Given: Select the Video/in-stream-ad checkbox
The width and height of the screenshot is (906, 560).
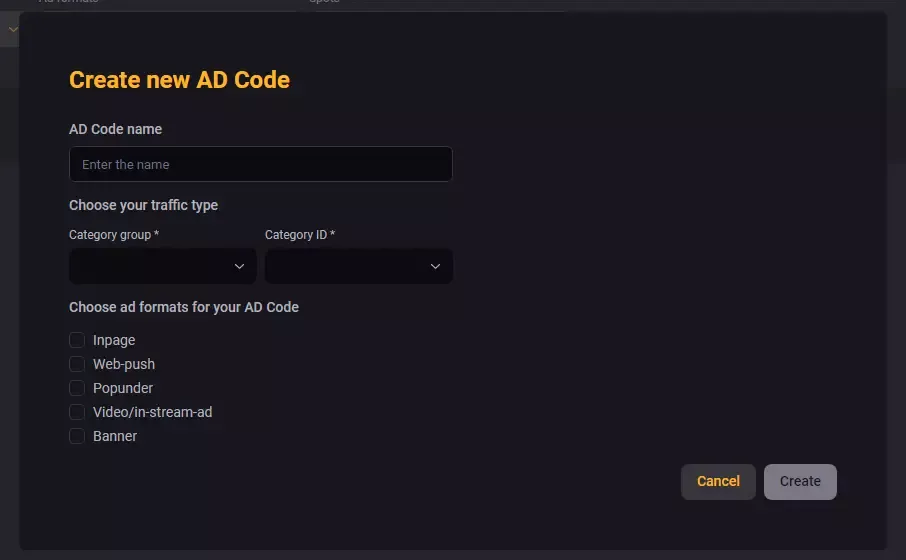Looking at the screenshot, I should click(x=77, y=412).
